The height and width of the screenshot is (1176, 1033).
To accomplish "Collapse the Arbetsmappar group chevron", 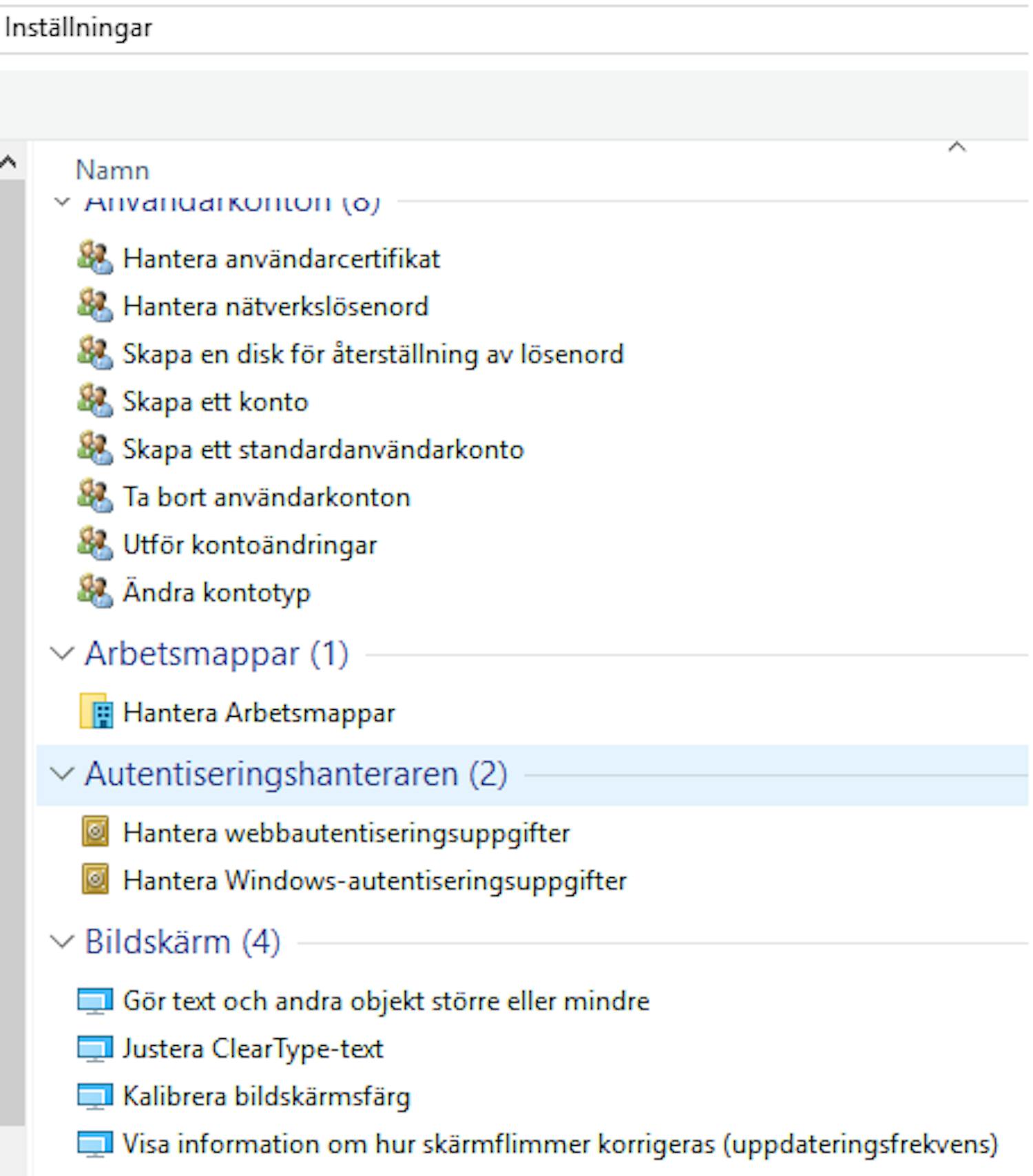I will pyautogui.click(x=62, y=653).
